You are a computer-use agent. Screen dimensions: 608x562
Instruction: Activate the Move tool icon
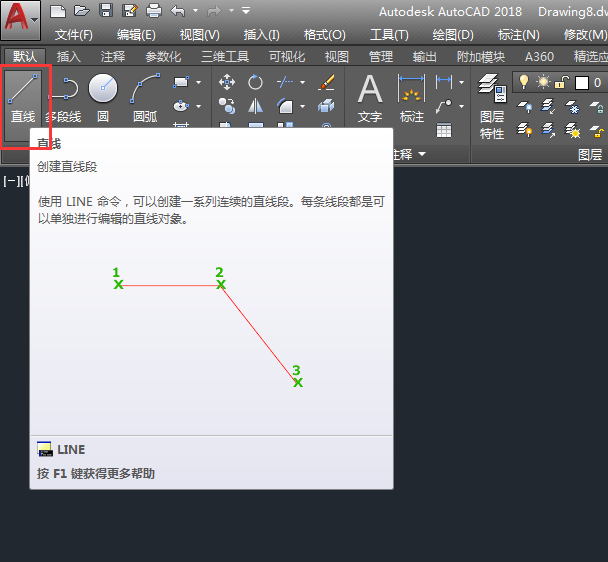coord(227,82)
